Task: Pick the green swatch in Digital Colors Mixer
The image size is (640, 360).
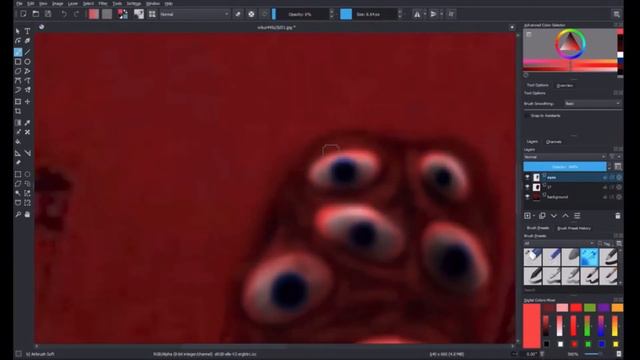Action: (590, 307)
